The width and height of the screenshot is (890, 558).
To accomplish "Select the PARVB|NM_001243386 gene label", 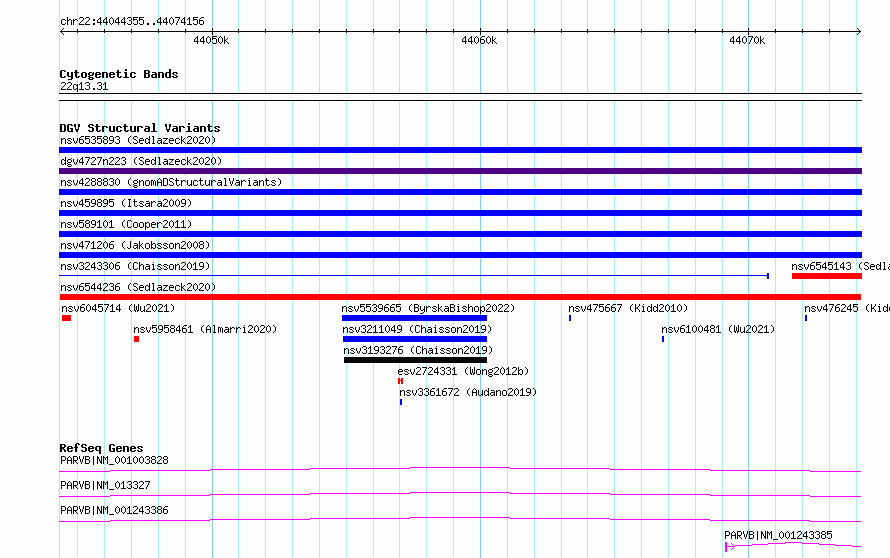I will pos(114,510).
